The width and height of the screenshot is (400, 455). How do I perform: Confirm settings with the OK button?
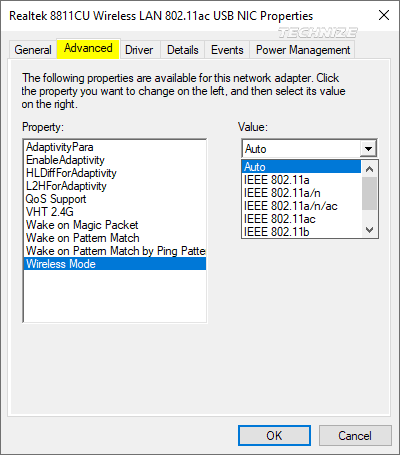tap(274, 435)
